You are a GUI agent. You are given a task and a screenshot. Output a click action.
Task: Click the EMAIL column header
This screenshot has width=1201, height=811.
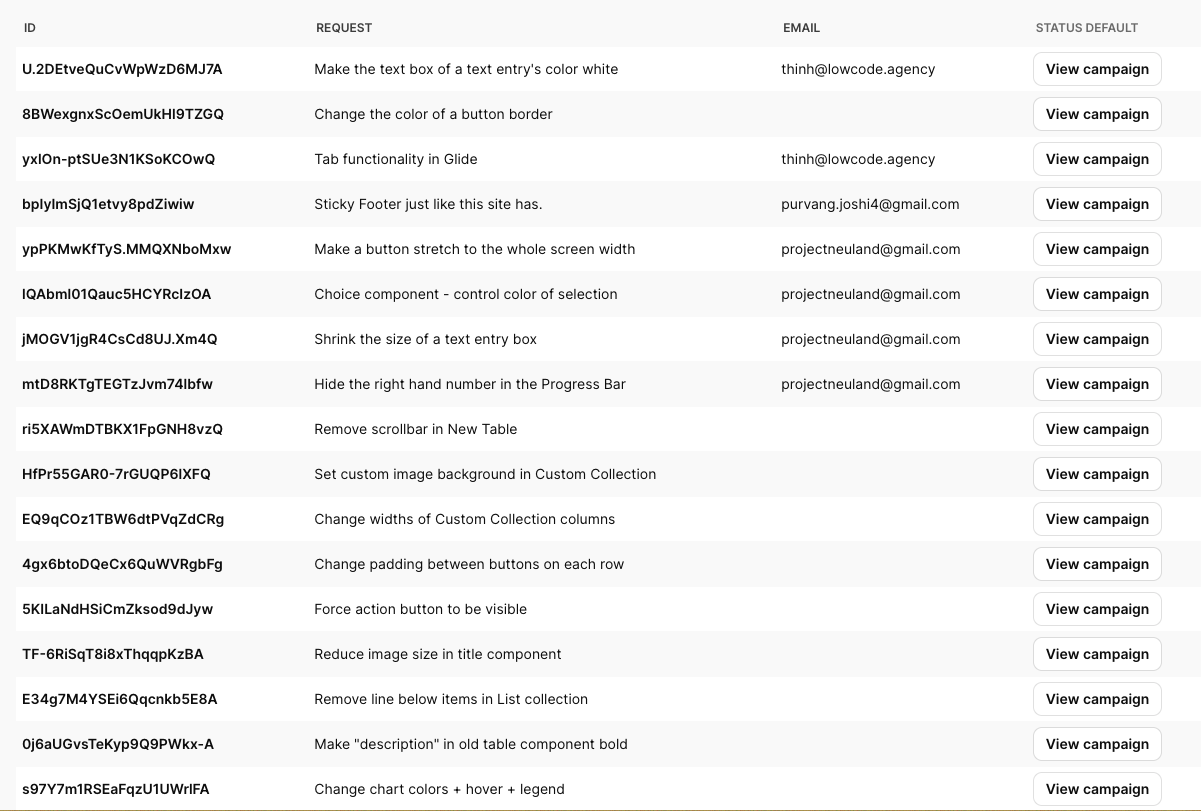(x=801, y=28)
